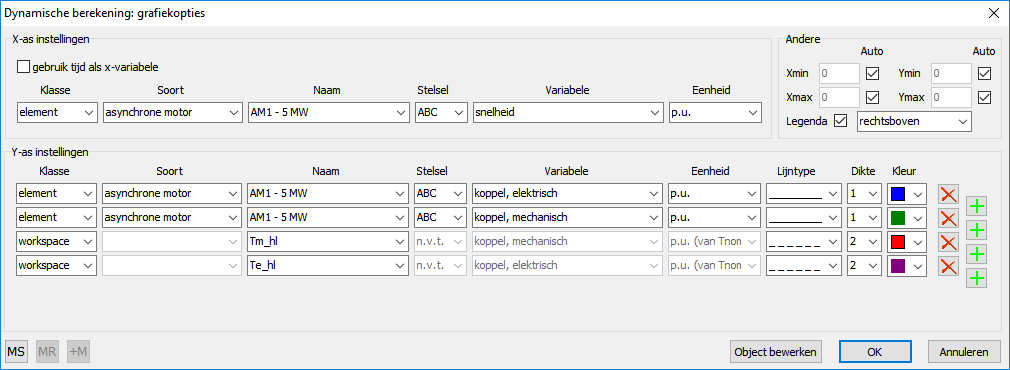
Task: Toggle the Legenda checkbox
Action: pyautogui.click(x=840, y=121)
